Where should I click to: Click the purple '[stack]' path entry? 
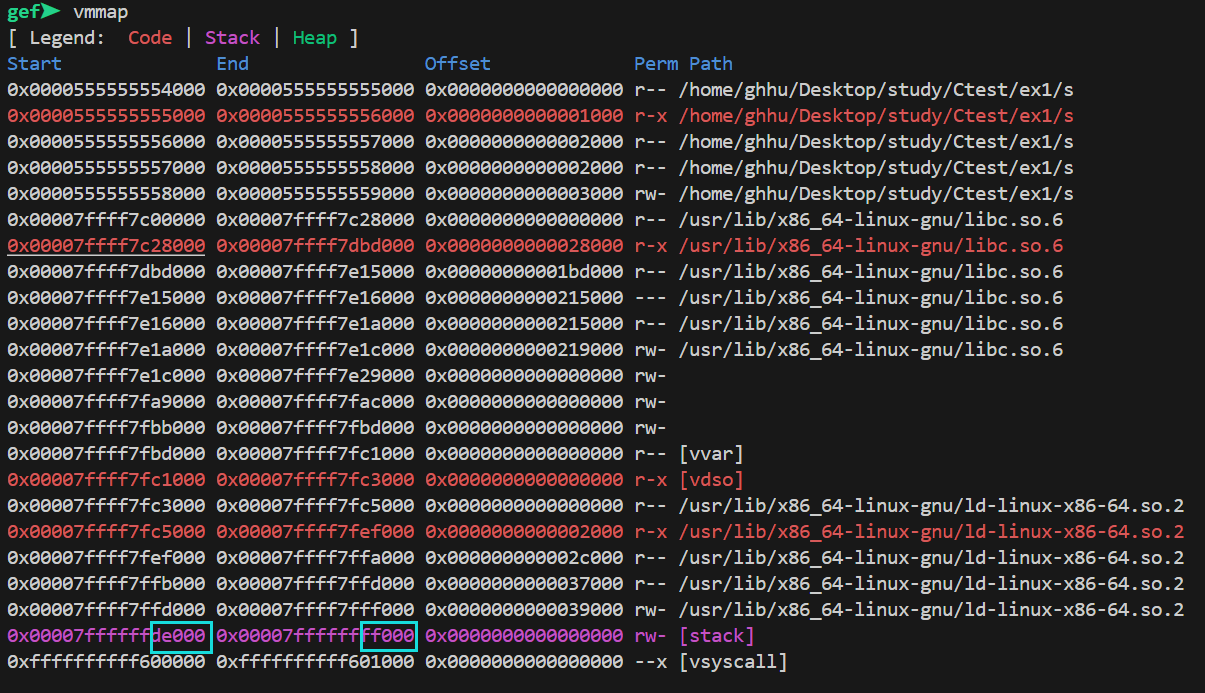[x=717, y=636]
